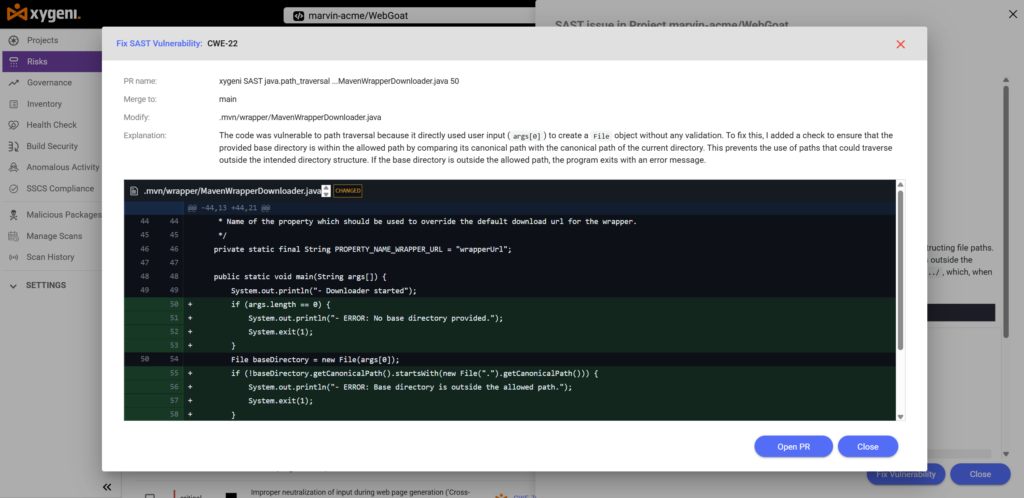Open Governance via its chart icon

coord(13,83)
